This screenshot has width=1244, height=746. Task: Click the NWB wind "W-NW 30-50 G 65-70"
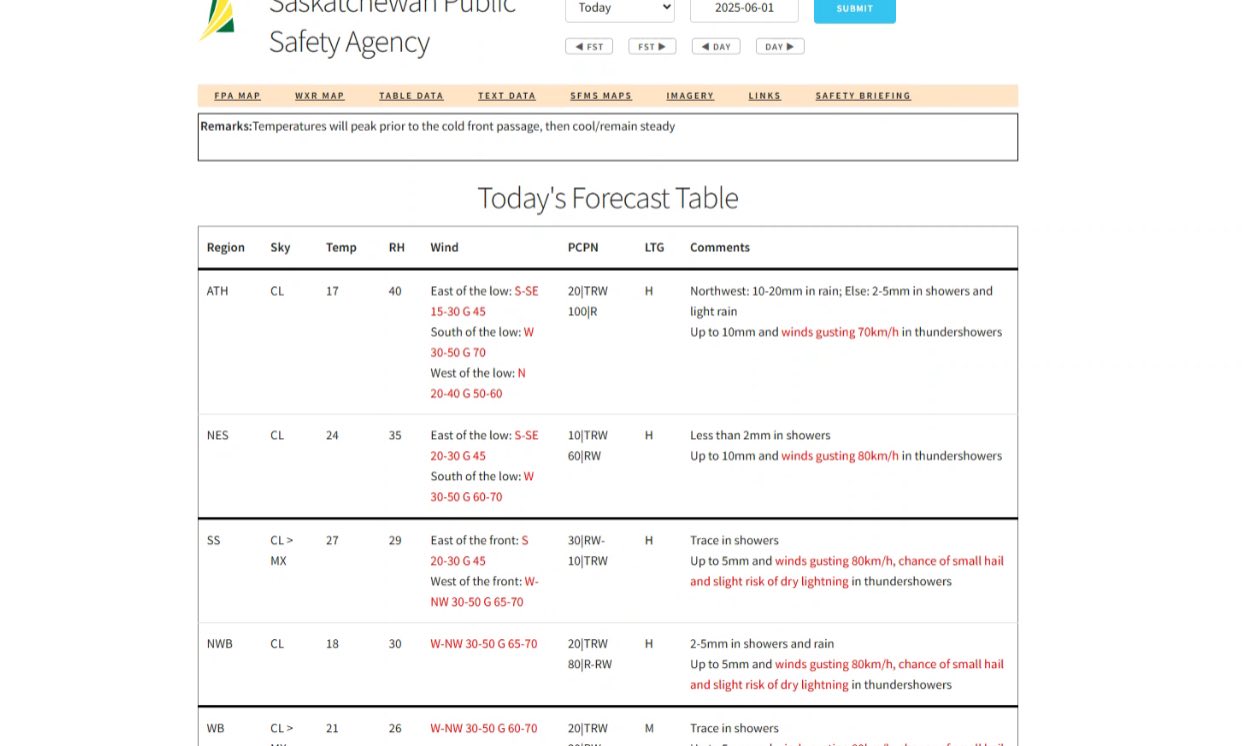[x=484, y=644]
